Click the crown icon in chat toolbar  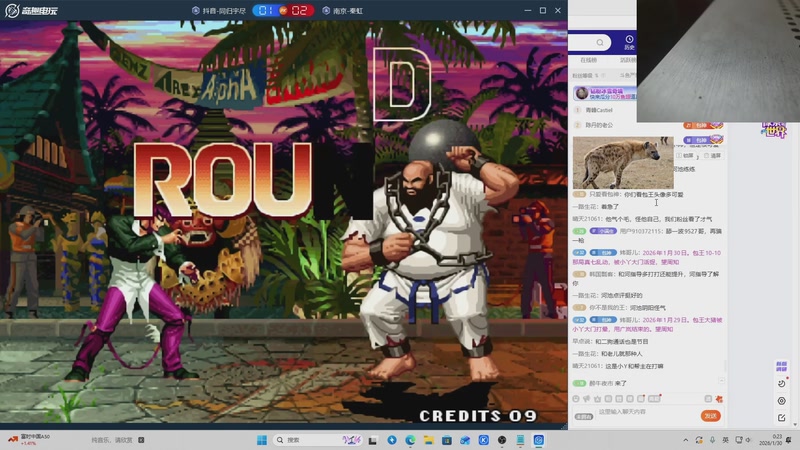(x=597, y=399)
